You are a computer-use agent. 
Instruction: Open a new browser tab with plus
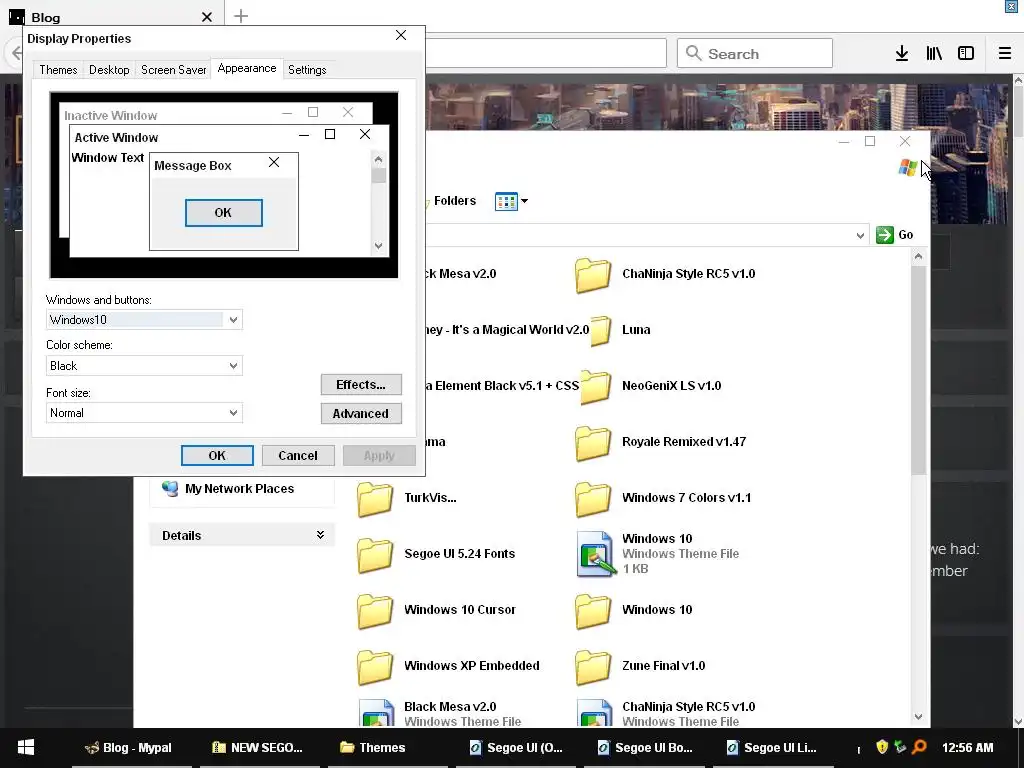tap(241, 16)
